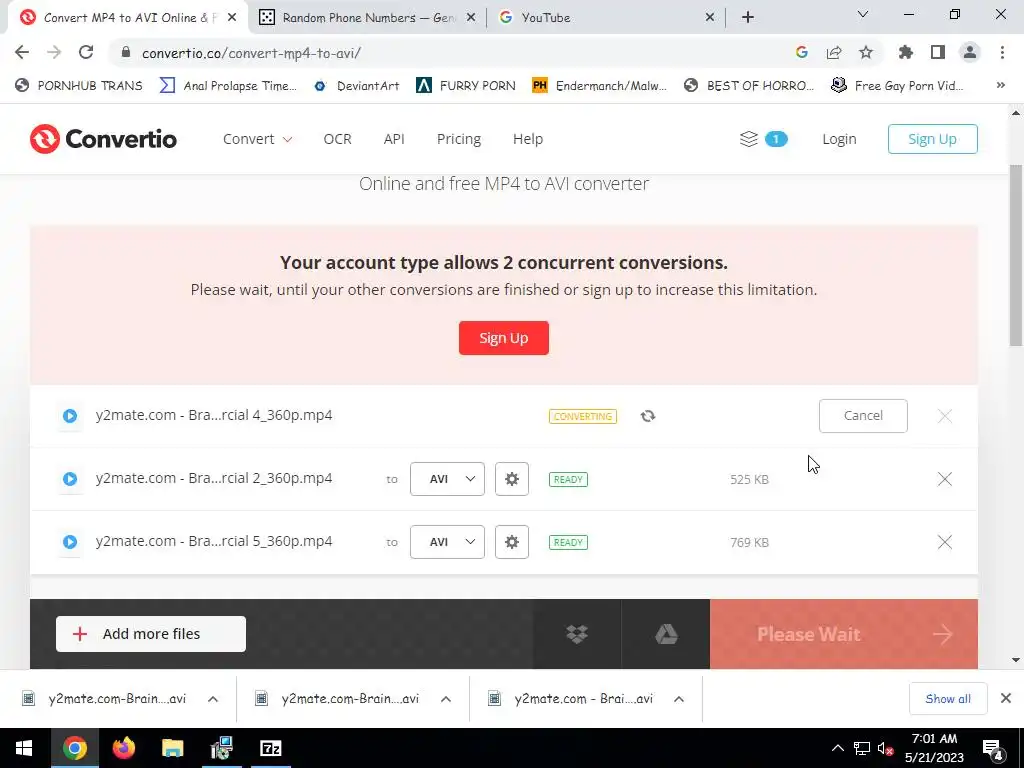Play preview of Bra...rcial 5_360p.mp4

point(70,542)
